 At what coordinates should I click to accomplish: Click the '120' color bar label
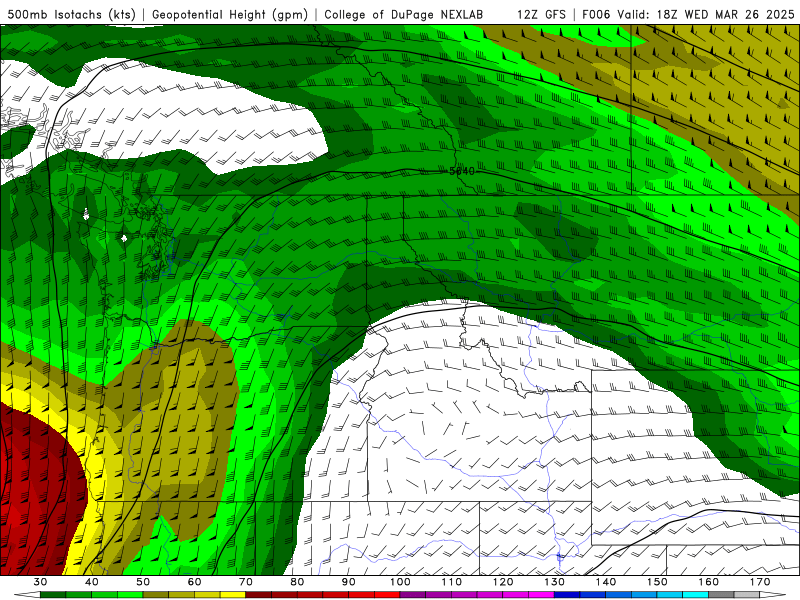pyautogui.click(x=503, y=582)
